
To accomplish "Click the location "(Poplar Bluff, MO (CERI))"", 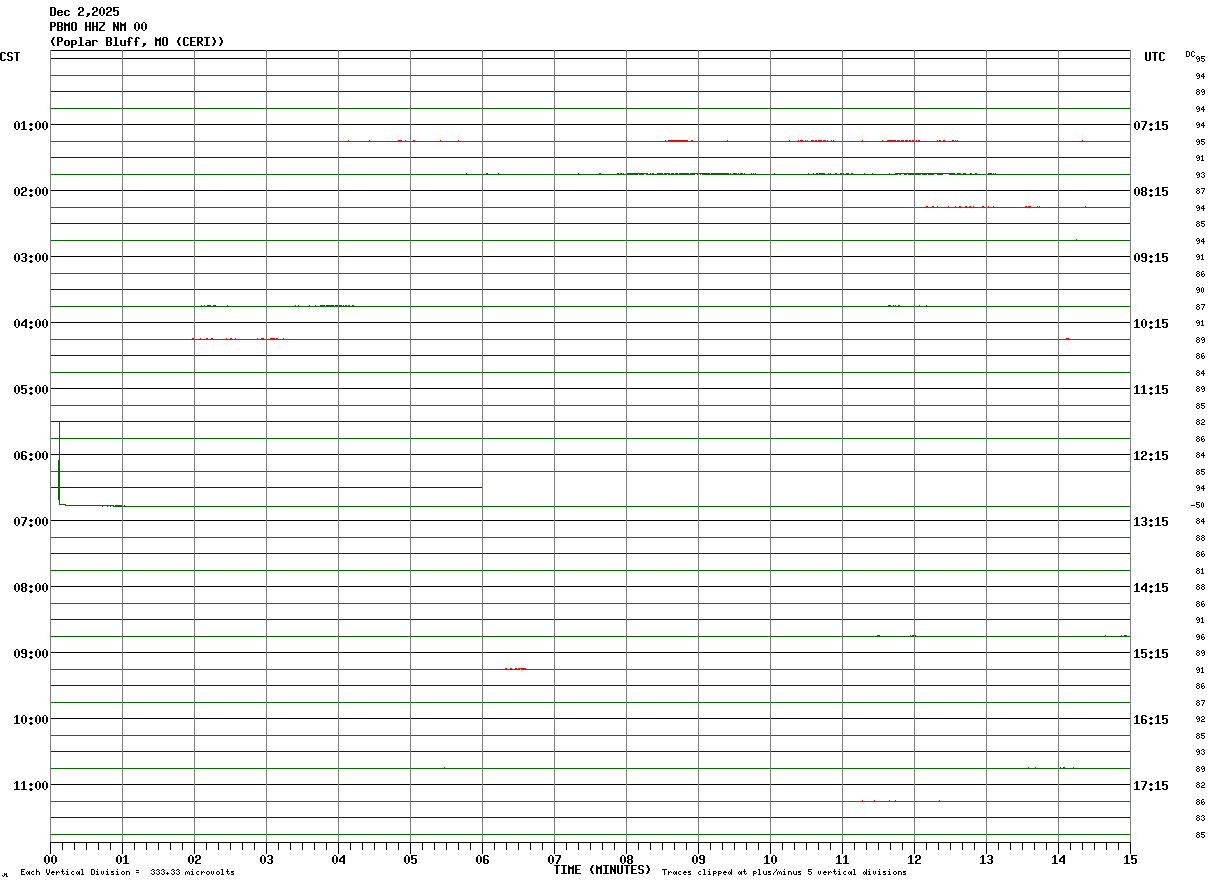I will click(x=137, y=42).
